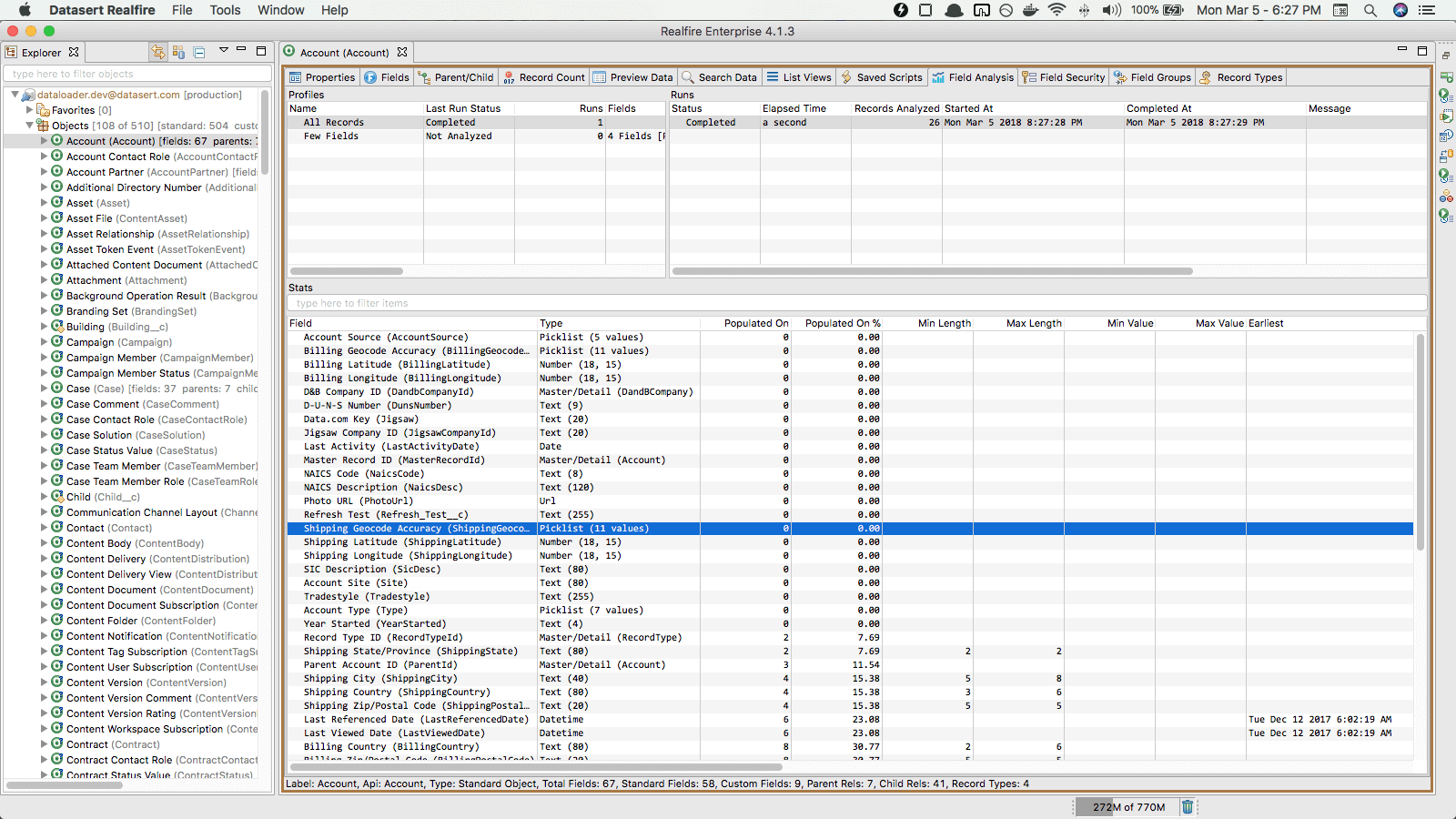Screen dimensions: 1456x819
Task: Select the All Records profile row
Action: click(x=477, y=122)
